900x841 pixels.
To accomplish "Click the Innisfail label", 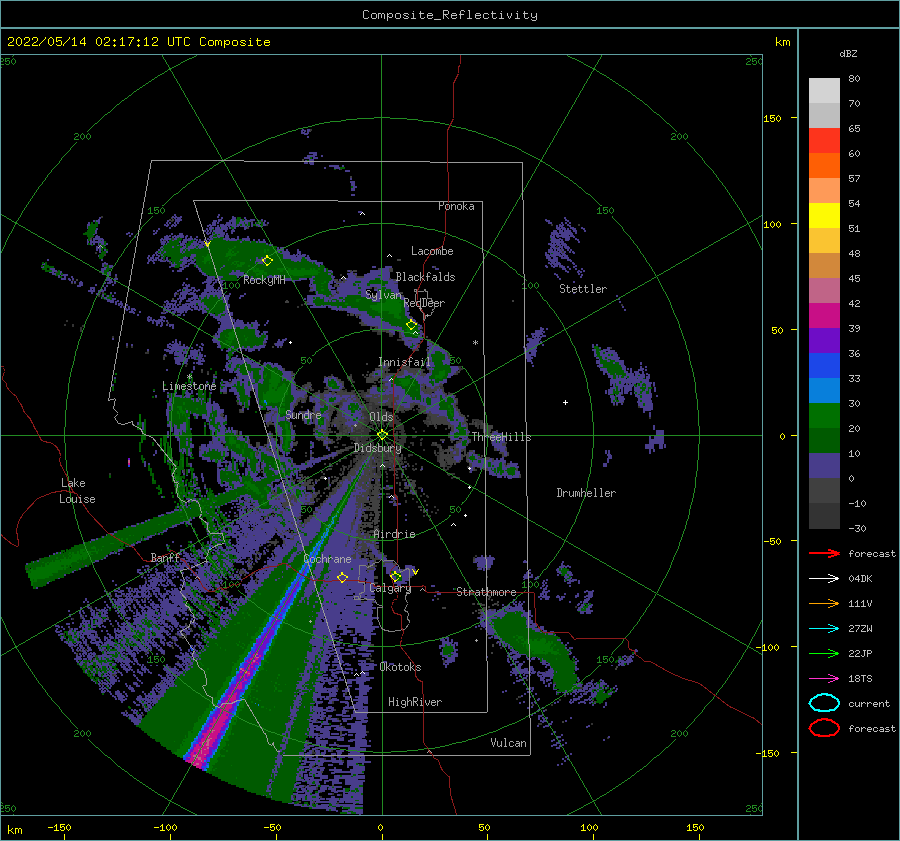I will [404, 362].
